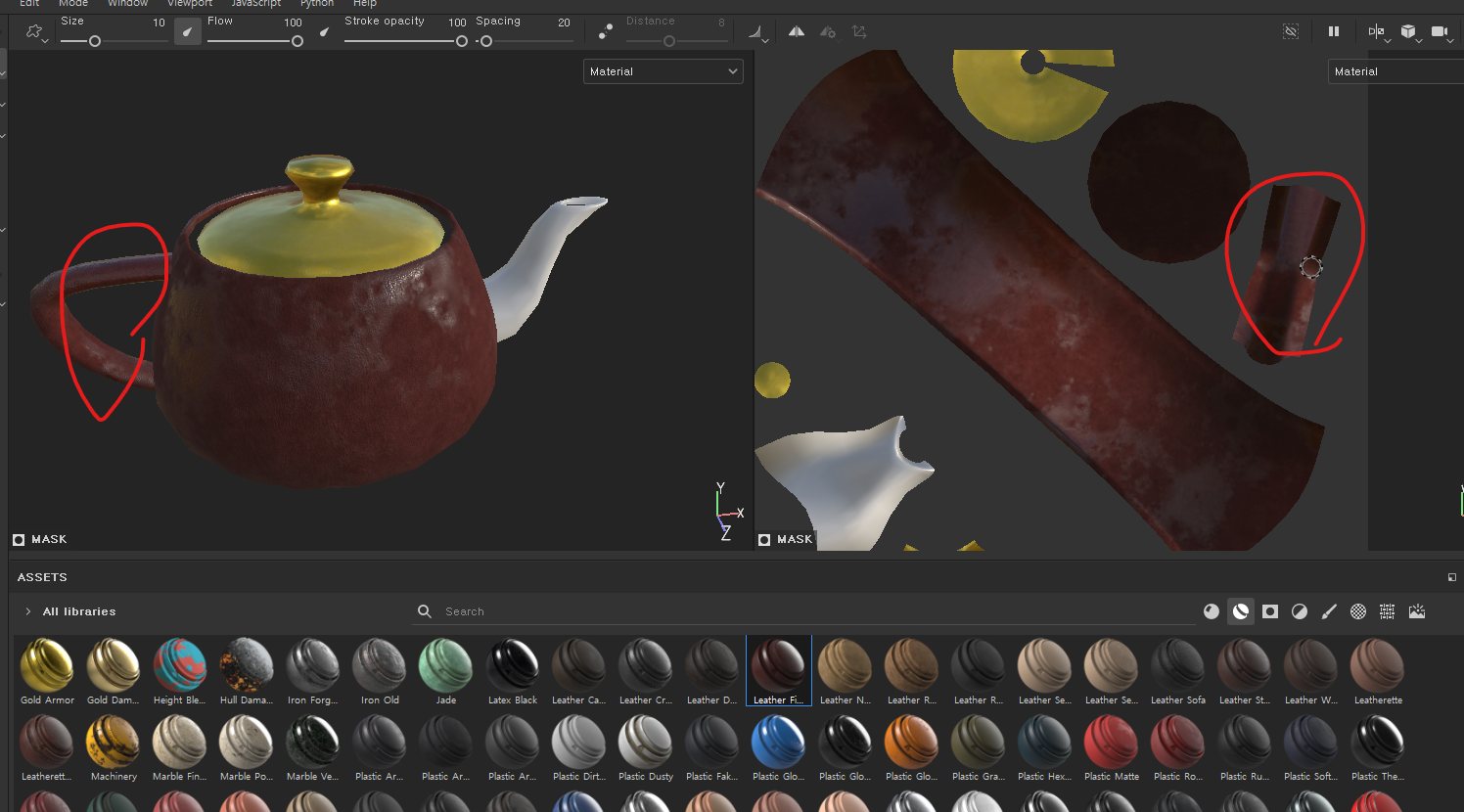Toggle MASK checkbox in 3D viewport

point(19,540)
